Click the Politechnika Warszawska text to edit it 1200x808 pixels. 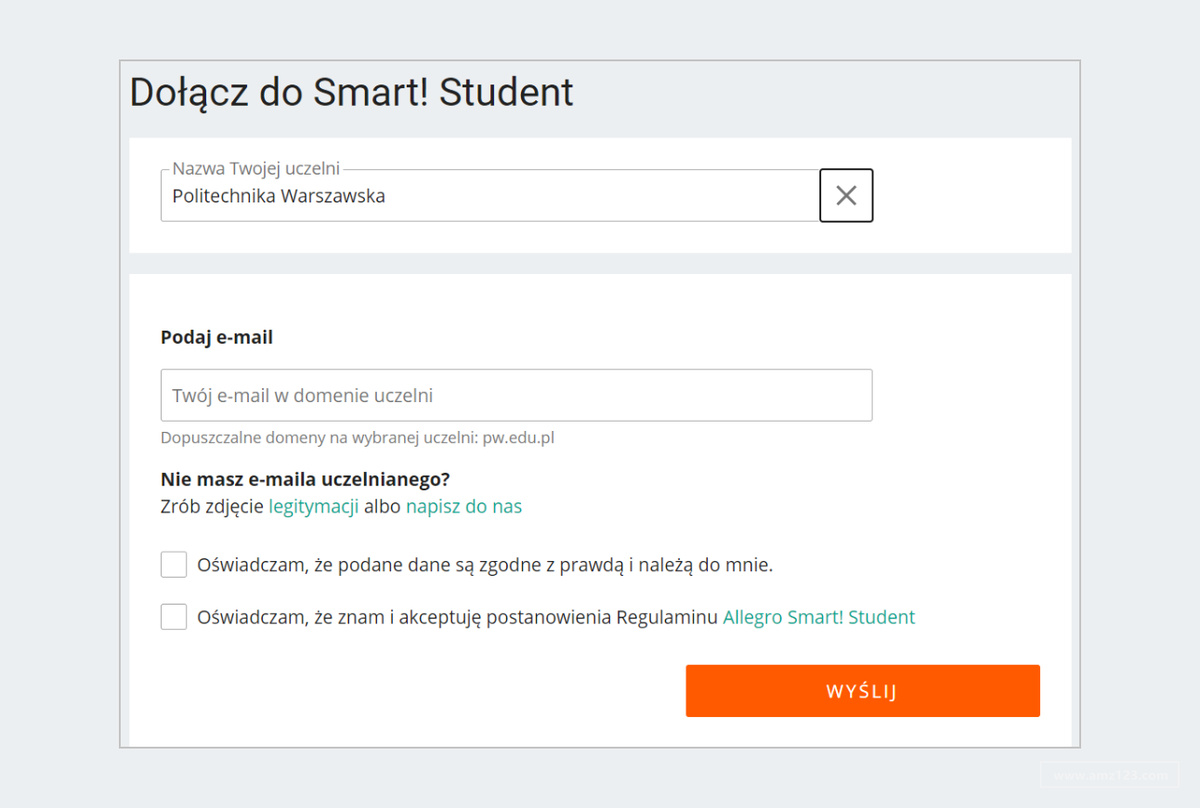point(280,196)
